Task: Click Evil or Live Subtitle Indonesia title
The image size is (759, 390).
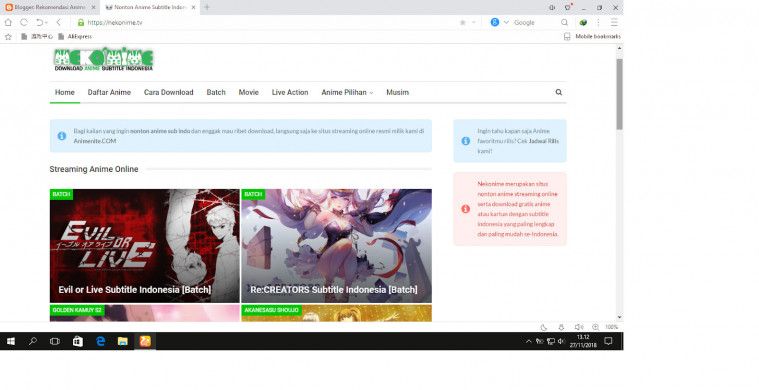Action: tap(135, 289)
